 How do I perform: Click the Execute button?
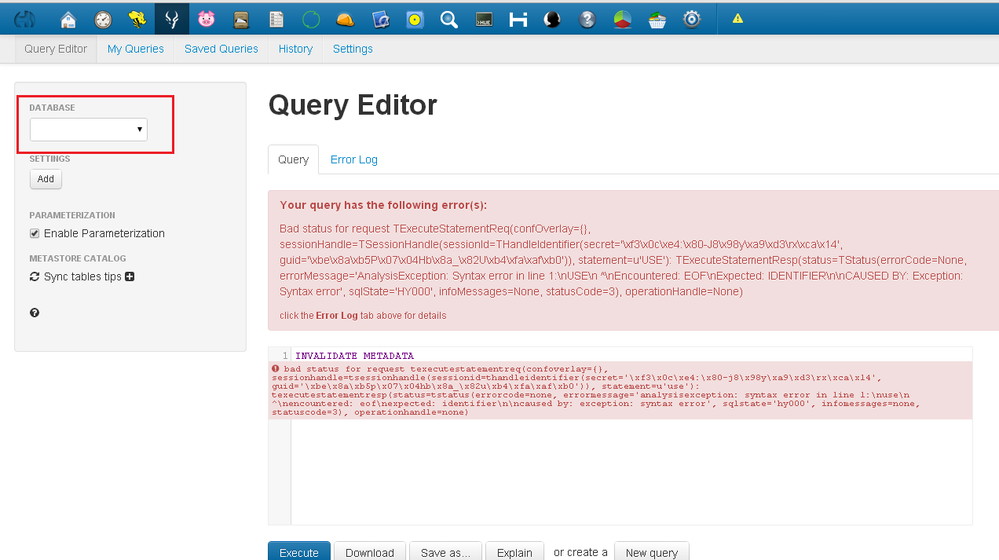[x=299, y=552]
